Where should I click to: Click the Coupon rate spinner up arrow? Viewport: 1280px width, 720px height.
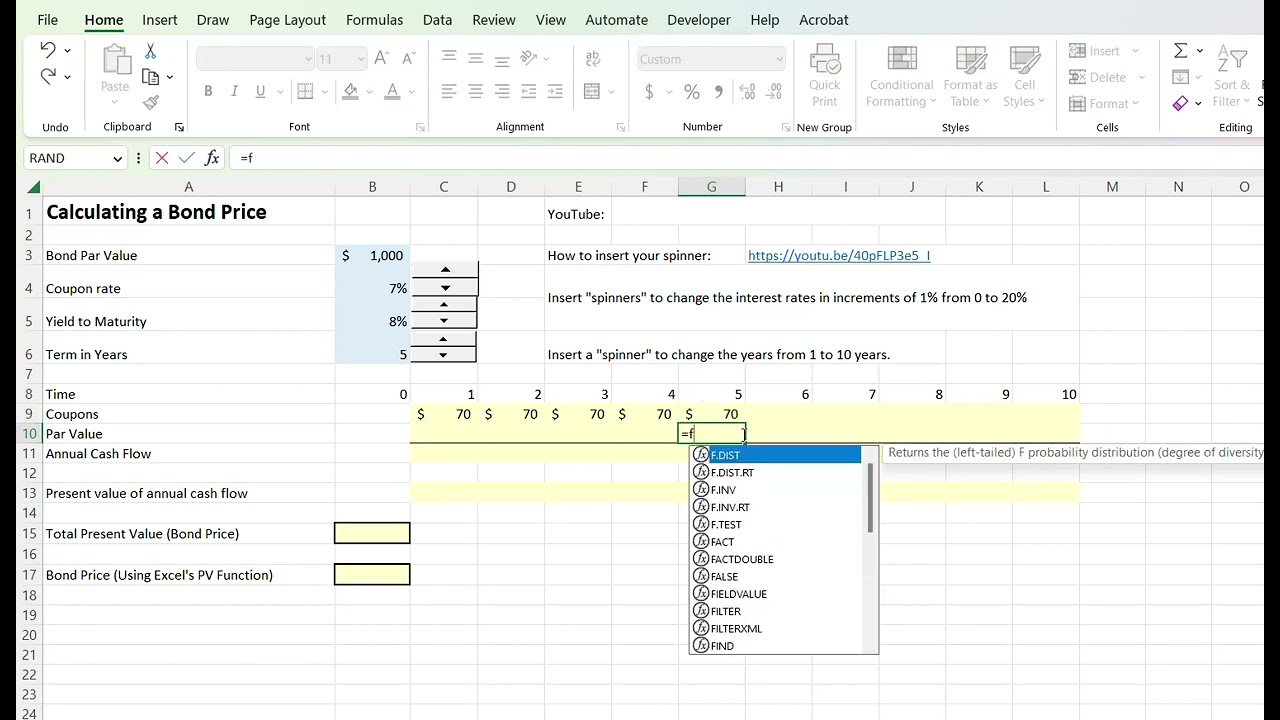tap(445, 270)
